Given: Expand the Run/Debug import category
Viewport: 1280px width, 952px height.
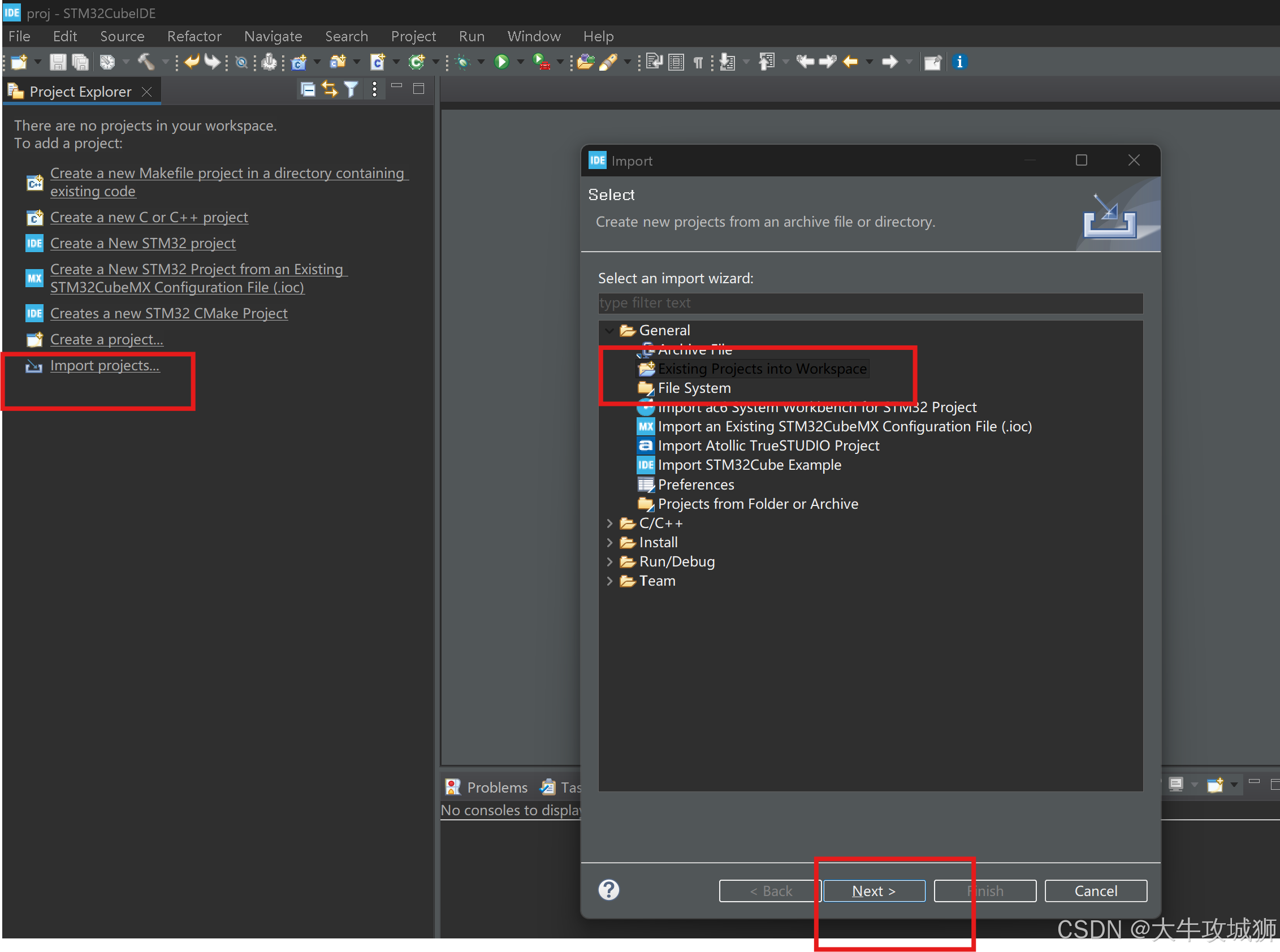Looking at the screenshot, I should (x=609, y=562).
